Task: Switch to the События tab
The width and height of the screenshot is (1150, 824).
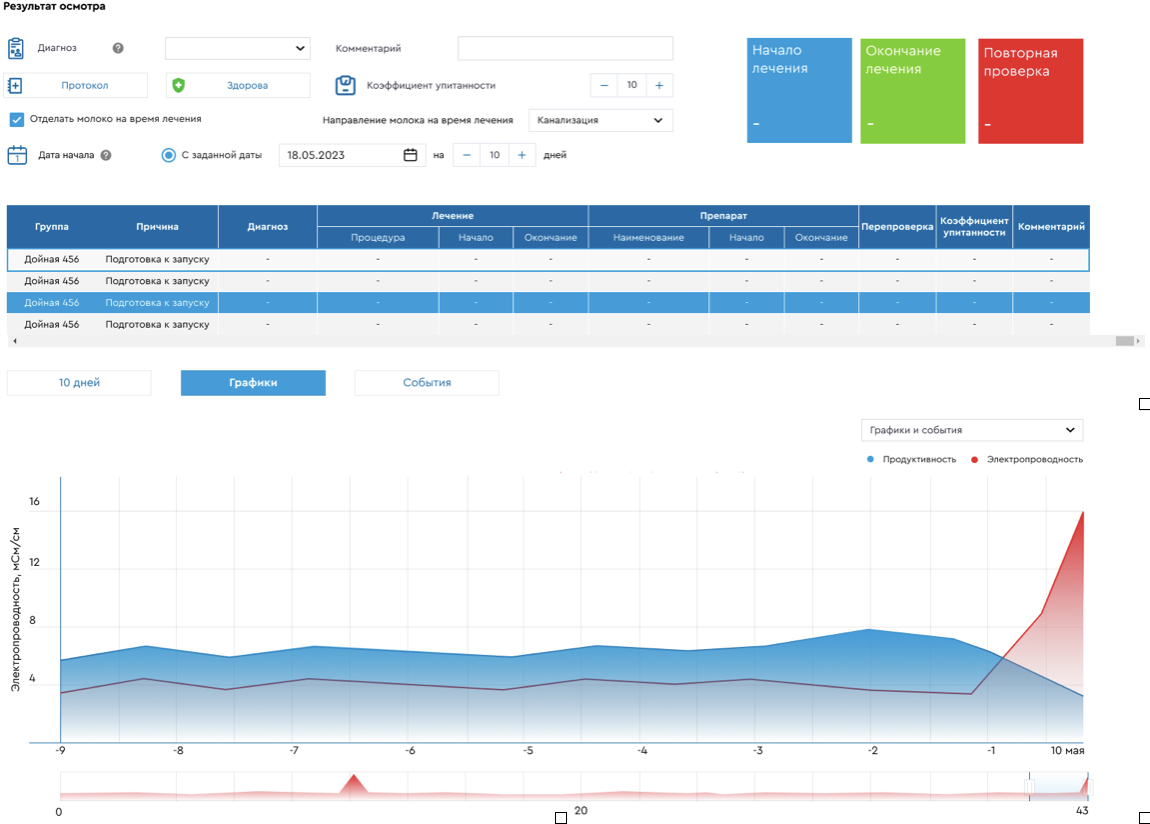Action: pyautogui.click(x=427, y=383)
